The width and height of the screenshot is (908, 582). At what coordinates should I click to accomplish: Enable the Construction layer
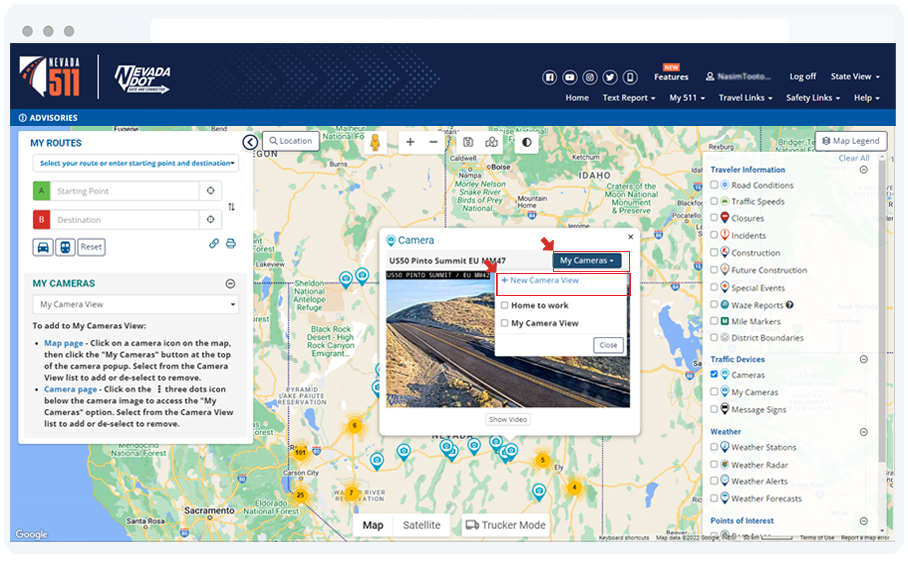coord(714,252)
